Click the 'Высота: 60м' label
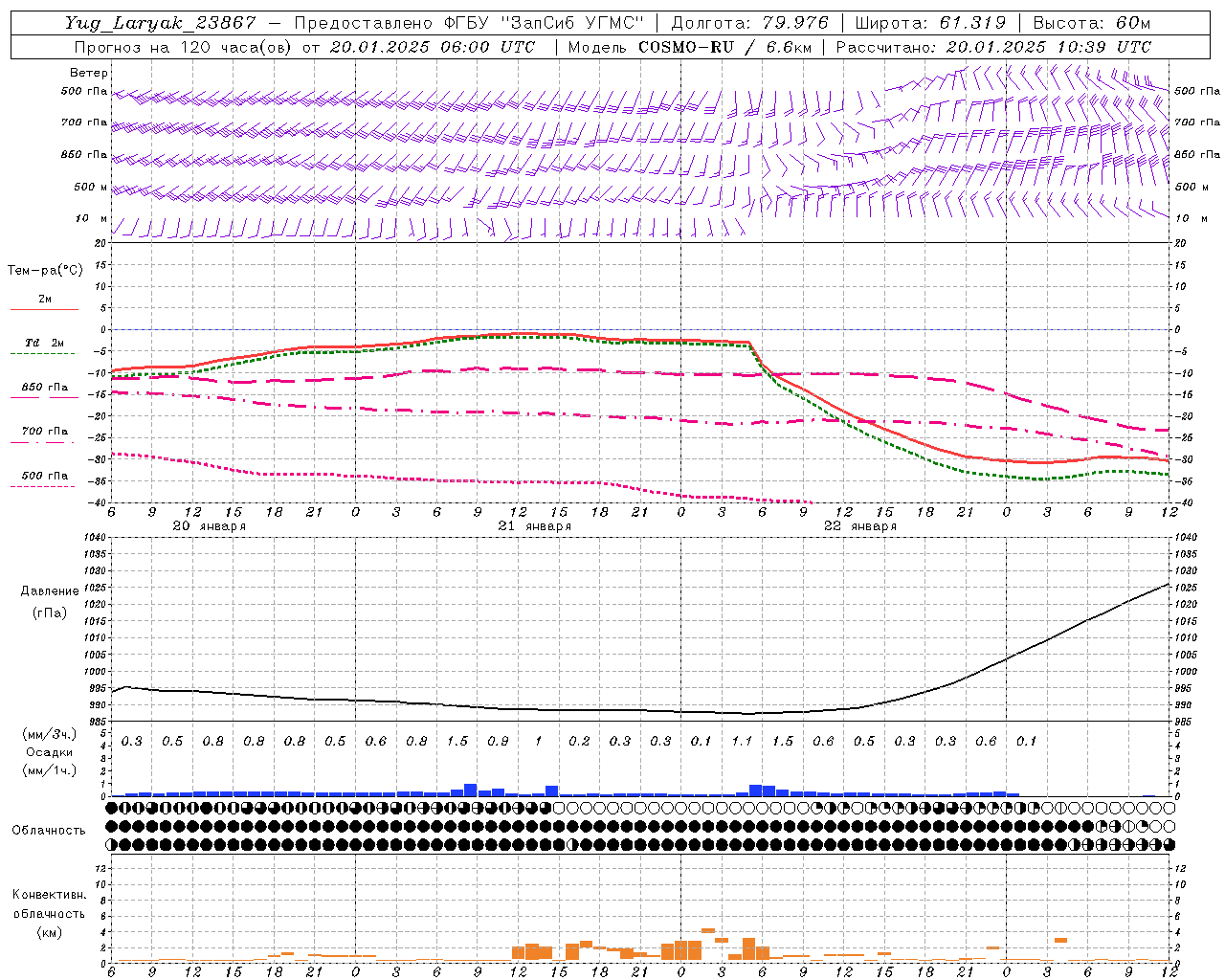Viewport: 1225px width, 980px height. click(x=1091, y=23)
